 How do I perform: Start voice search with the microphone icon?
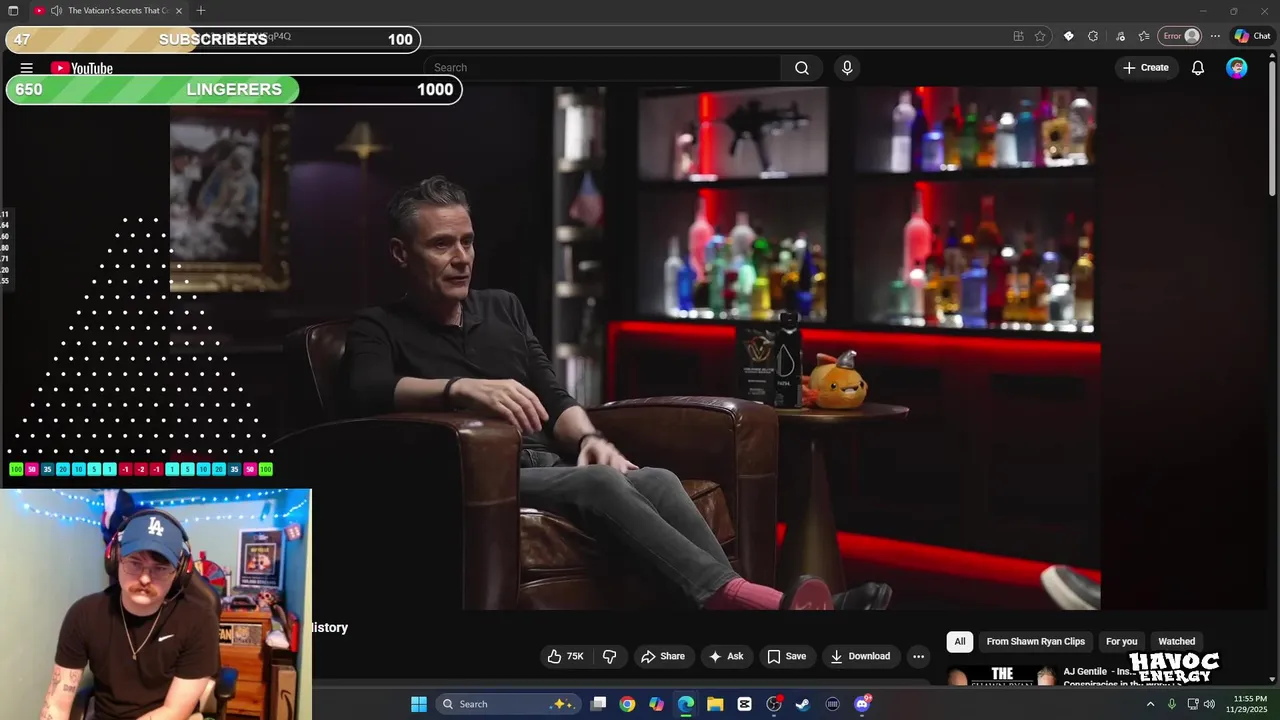[847, 68]
